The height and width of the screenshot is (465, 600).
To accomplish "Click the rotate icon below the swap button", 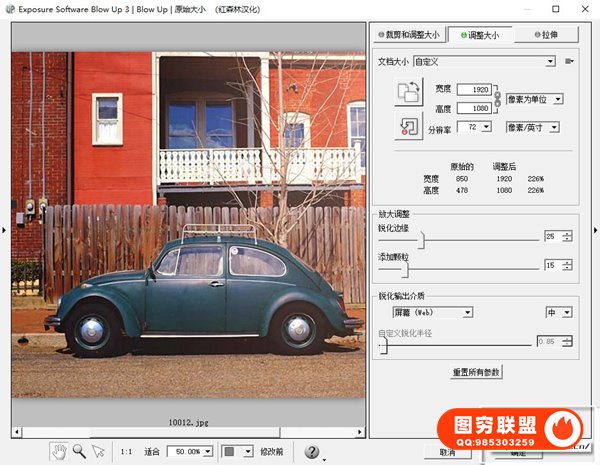I will 408,127.
